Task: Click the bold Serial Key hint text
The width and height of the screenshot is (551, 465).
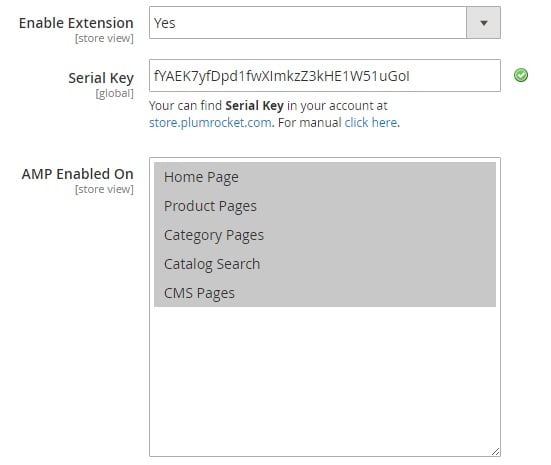Action: 254,106
